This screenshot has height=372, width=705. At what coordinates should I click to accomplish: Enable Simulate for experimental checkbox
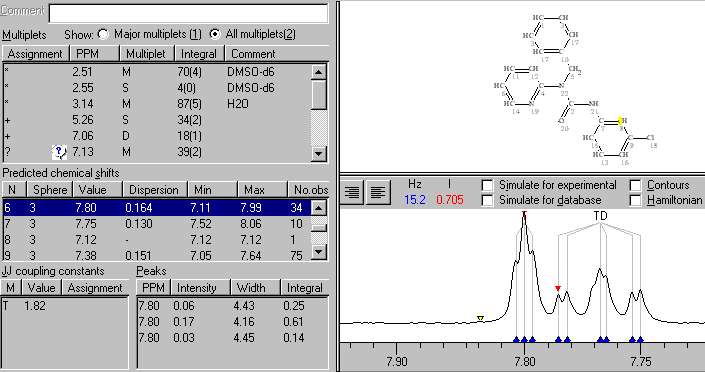tap(487, 185)
